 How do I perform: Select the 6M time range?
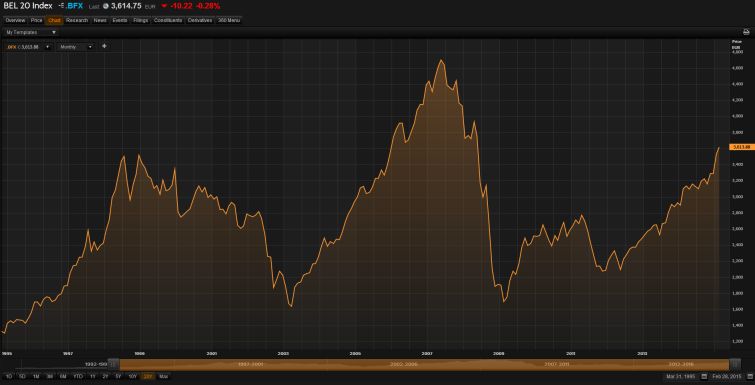(63, 376)
